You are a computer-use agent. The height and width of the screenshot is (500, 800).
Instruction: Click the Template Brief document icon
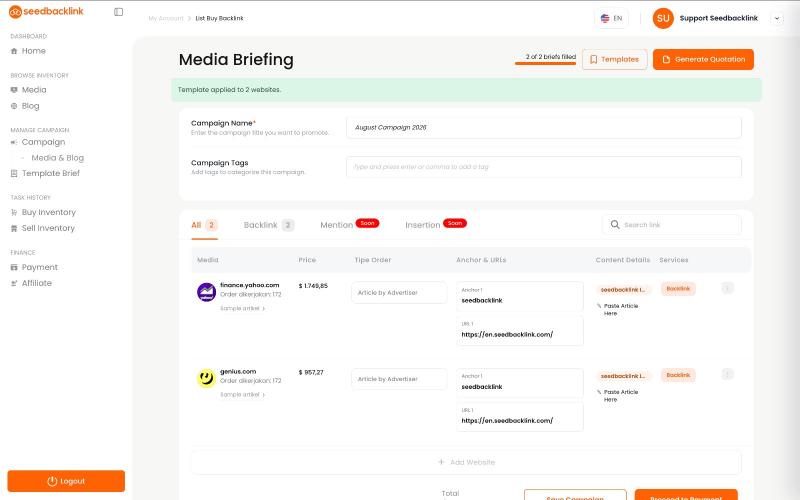coord(14,173)
